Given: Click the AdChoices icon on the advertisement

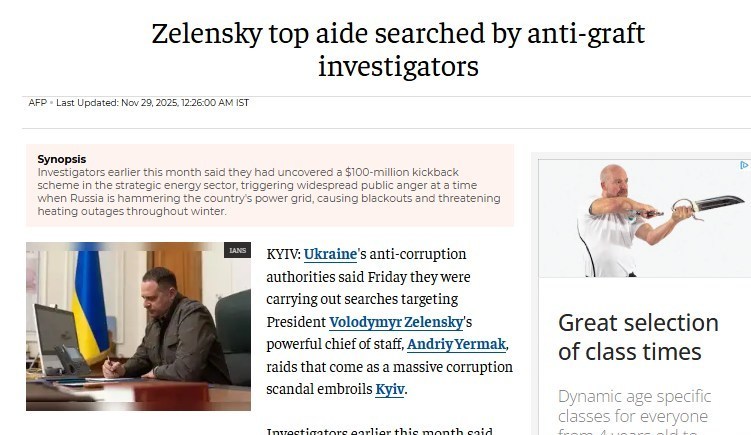Looking at the screenshot, I should (x=744, y=165).
